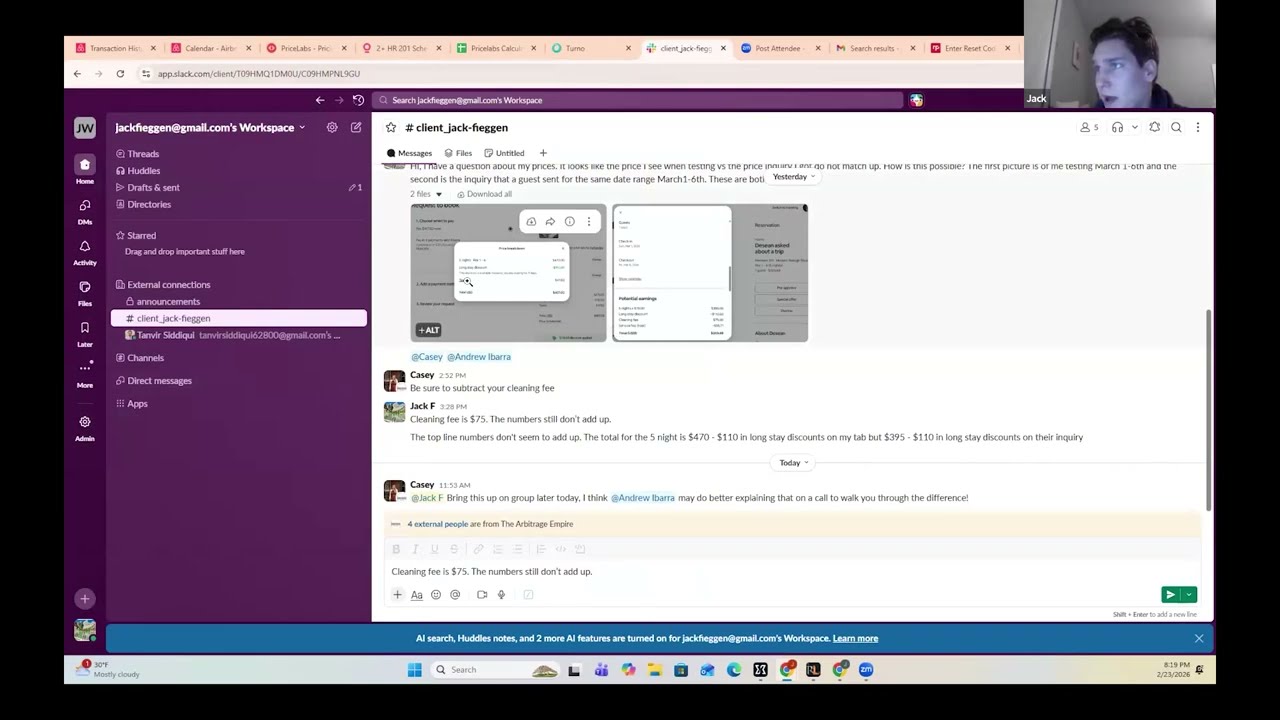This screenshot has width=1280, height=720.
Task: Open the Today date jump dropdown
Action: click(794, 463)
